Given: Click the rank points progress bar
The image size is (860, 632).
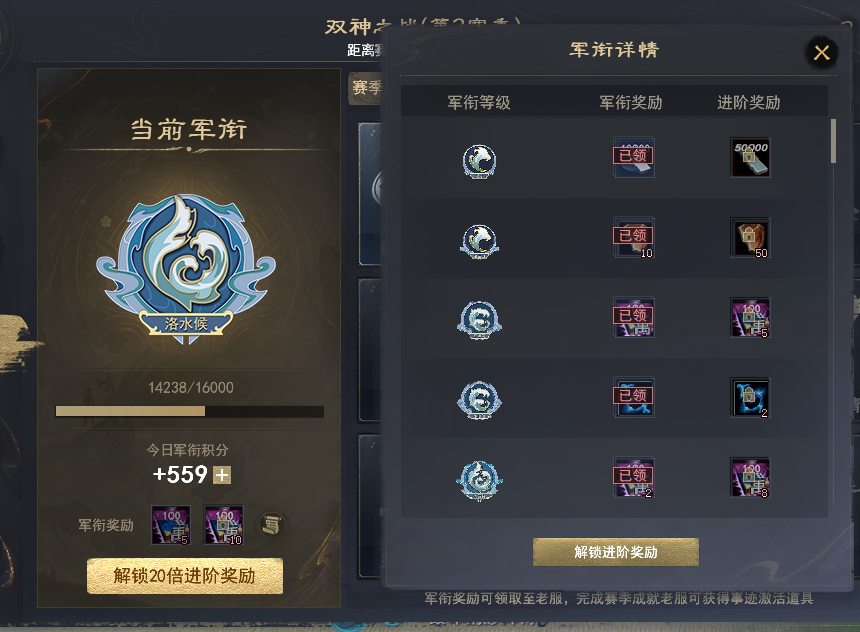Looking at the screenshot, I should tap(190, 411).
